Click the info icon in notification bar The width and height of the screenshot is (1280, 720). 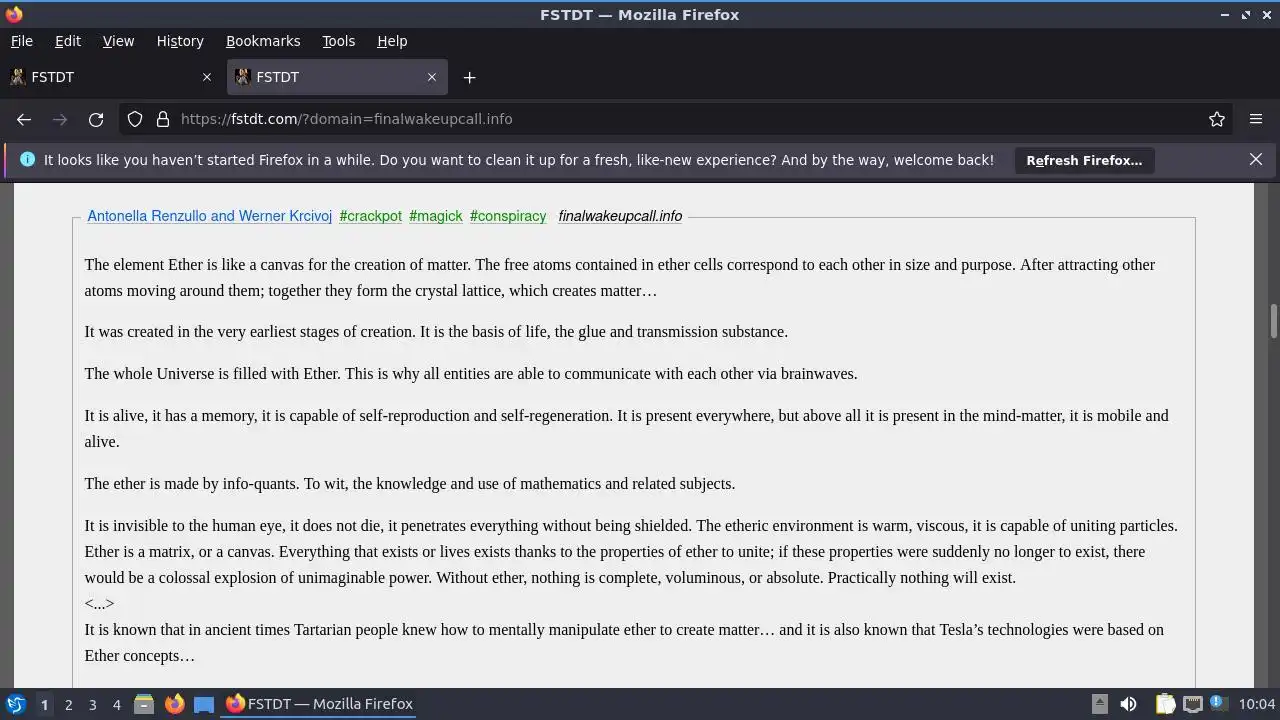tap(27, 160)
